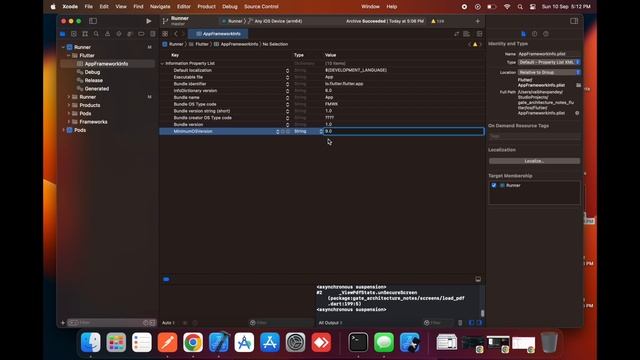The height and width of the screenshot is (360, 640).
Task: Expand the Pods project at bottom of navigator
Action: [x=63, y=130]
